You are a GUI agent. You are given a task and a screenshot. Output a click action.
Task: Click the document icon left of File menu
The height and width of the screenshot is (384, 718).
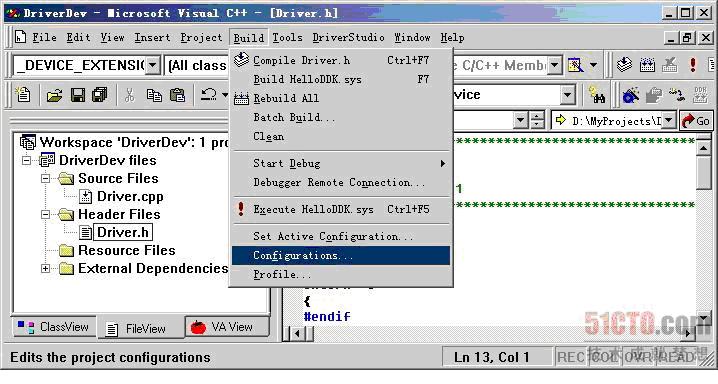20,37
